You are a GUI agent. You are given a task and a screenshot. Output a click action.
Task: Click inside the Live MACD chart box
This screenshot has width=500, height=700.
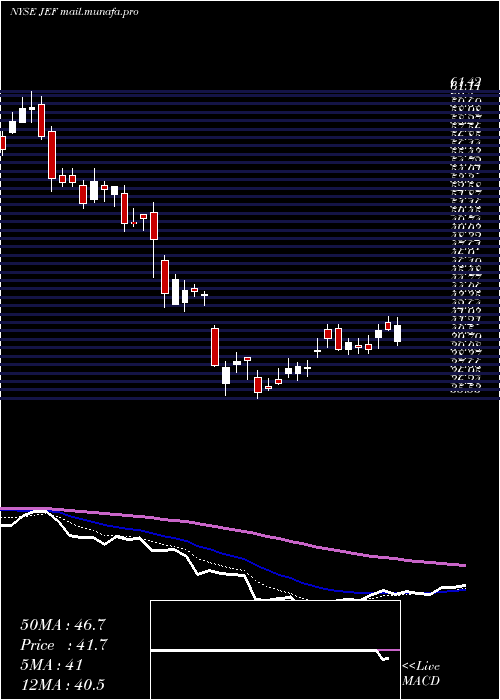coord(275,650)
